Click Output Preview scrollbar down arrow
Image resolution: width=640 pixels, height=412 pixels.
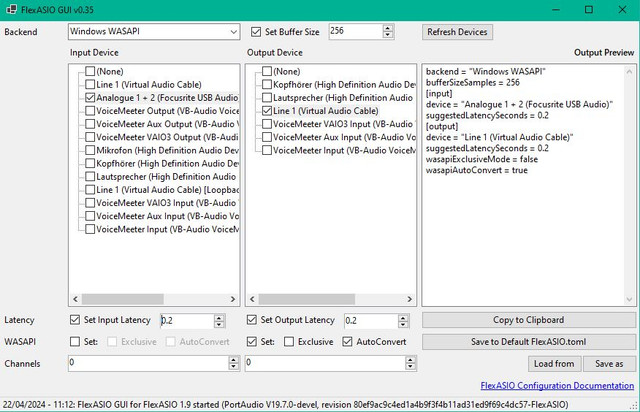[629, 299]
